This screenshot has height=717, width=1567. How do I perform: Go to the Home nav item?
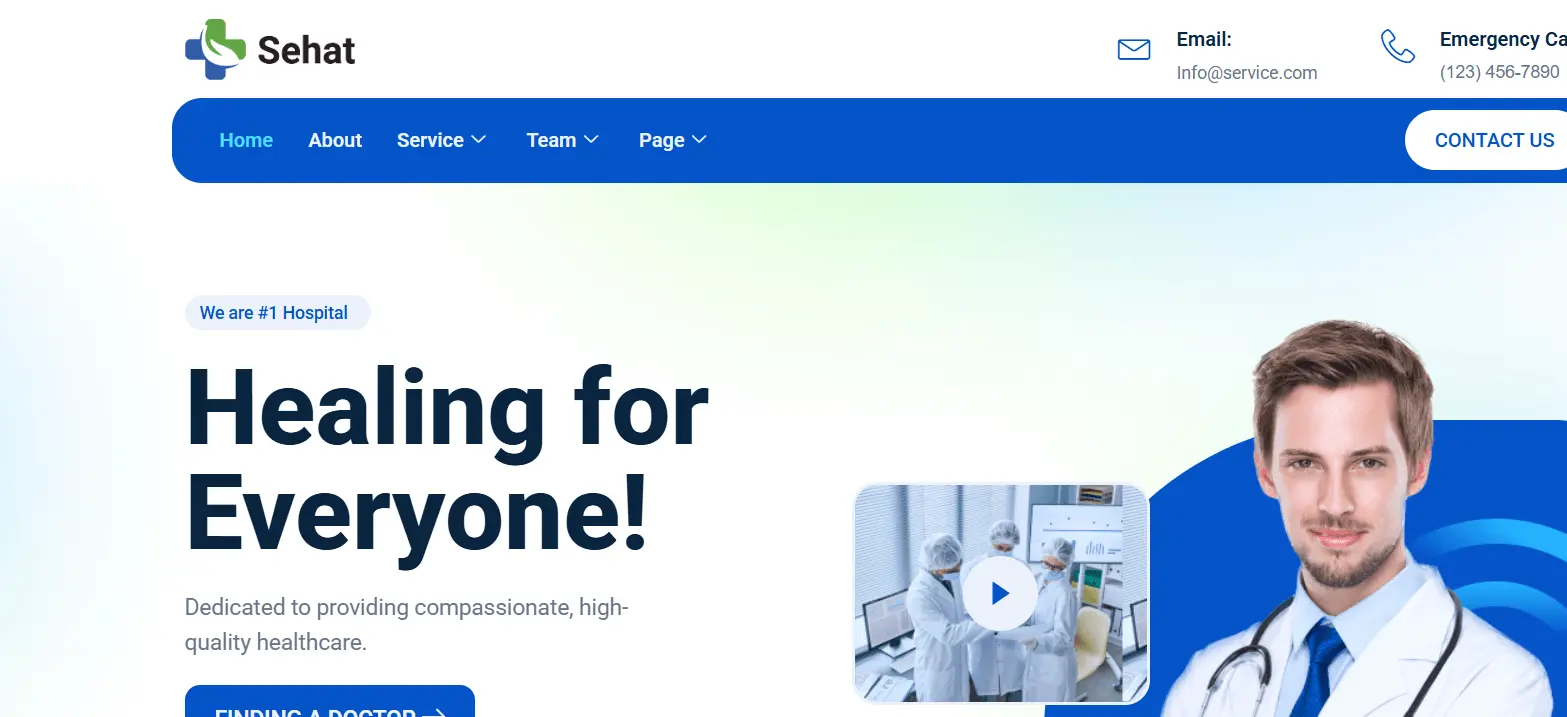point(246,140)
